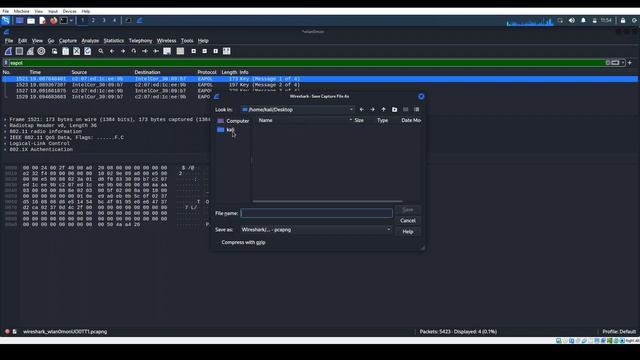Create new folder icon in save dialog
The height and width of the screenshot is (360, 640).
click(394, 109)
